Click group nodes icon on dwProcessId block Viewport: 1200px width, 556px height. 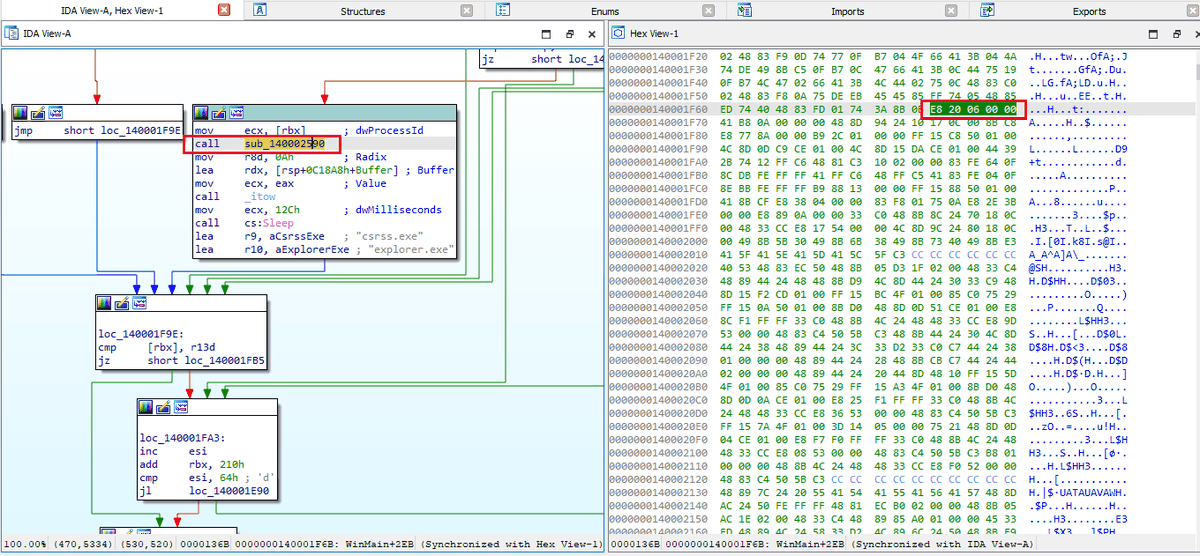point(235,114)
